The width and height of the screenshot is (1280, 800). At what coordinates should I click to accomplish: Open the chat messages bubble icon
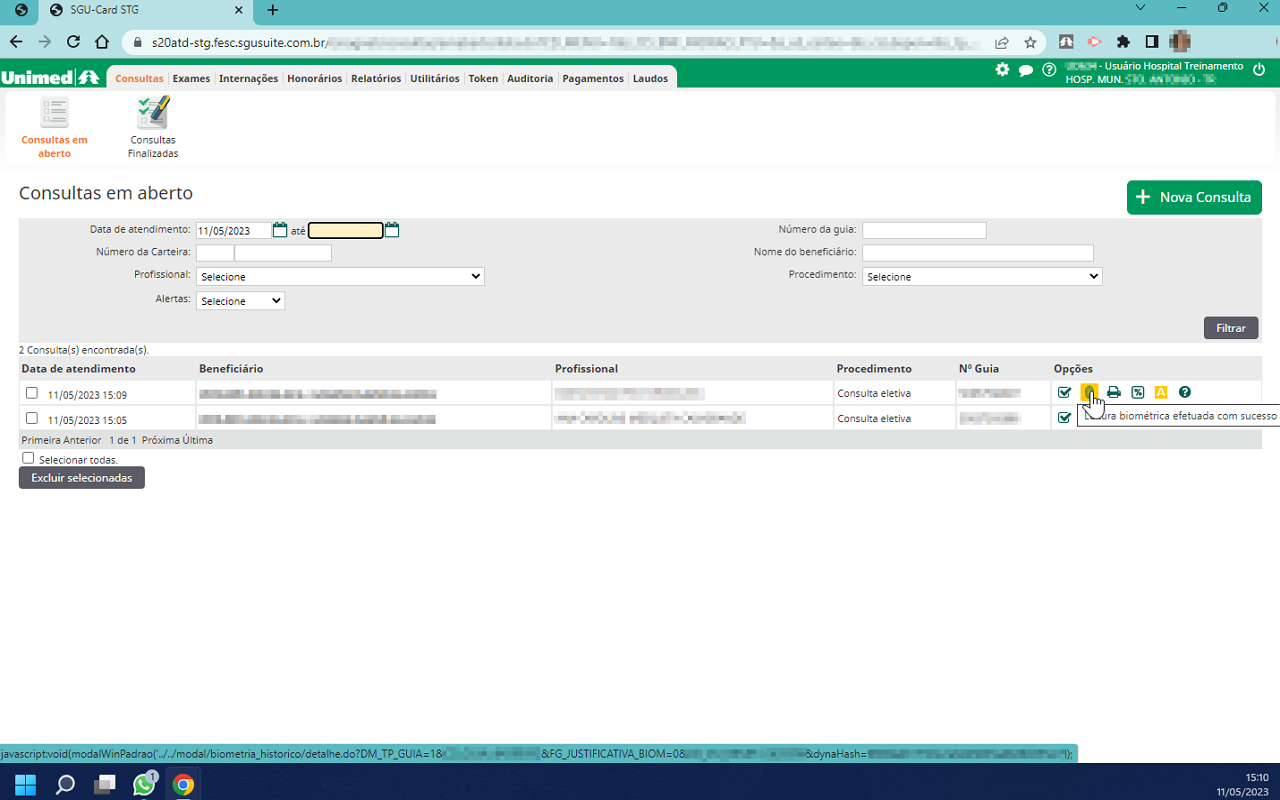point(1026,70)
